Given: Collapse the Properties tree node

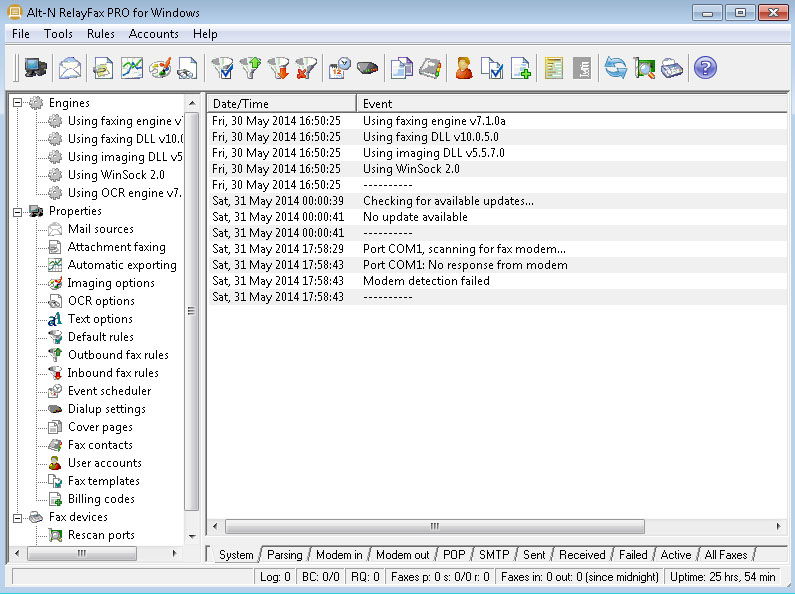Looking at the screenshot, I should 18,211.
